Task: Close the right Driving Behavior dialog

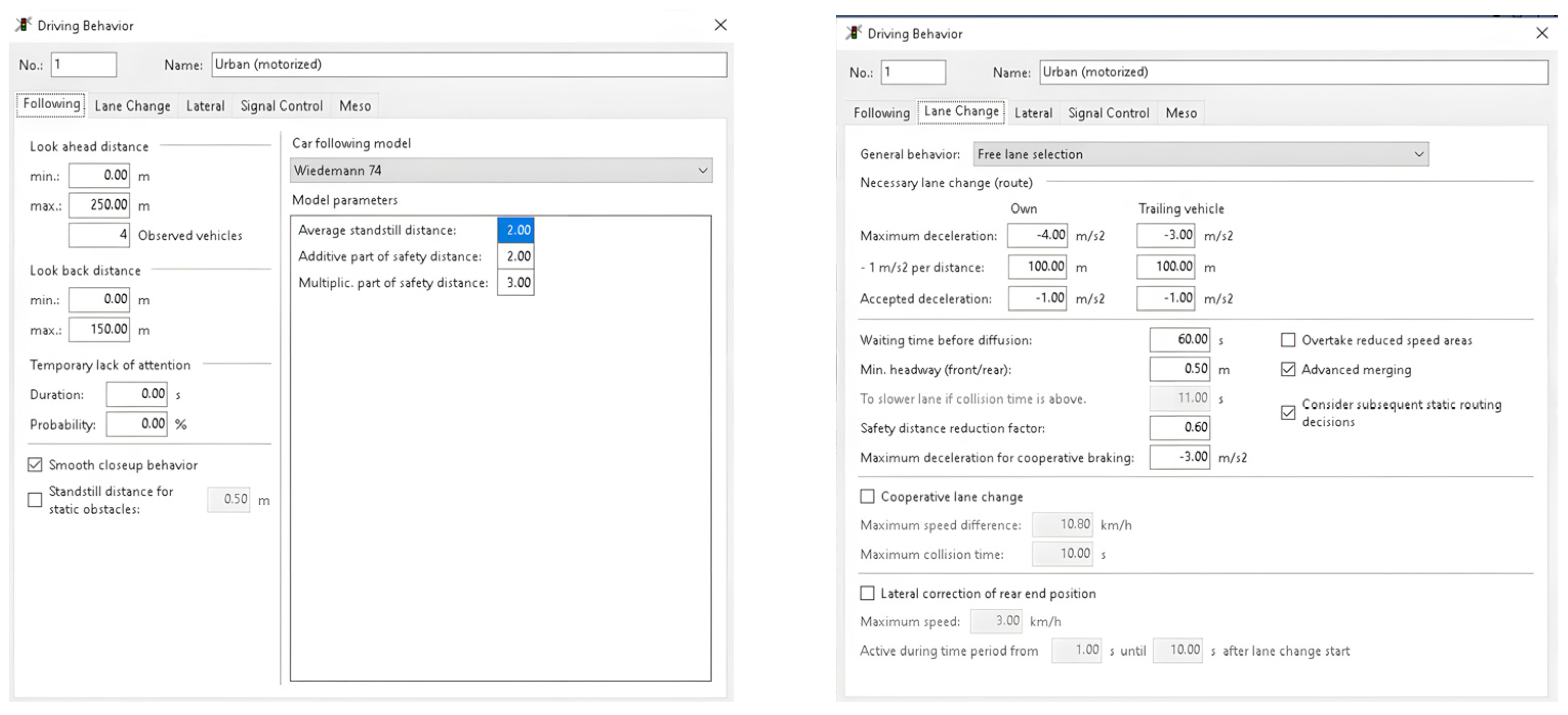Action: point(1541,33)
